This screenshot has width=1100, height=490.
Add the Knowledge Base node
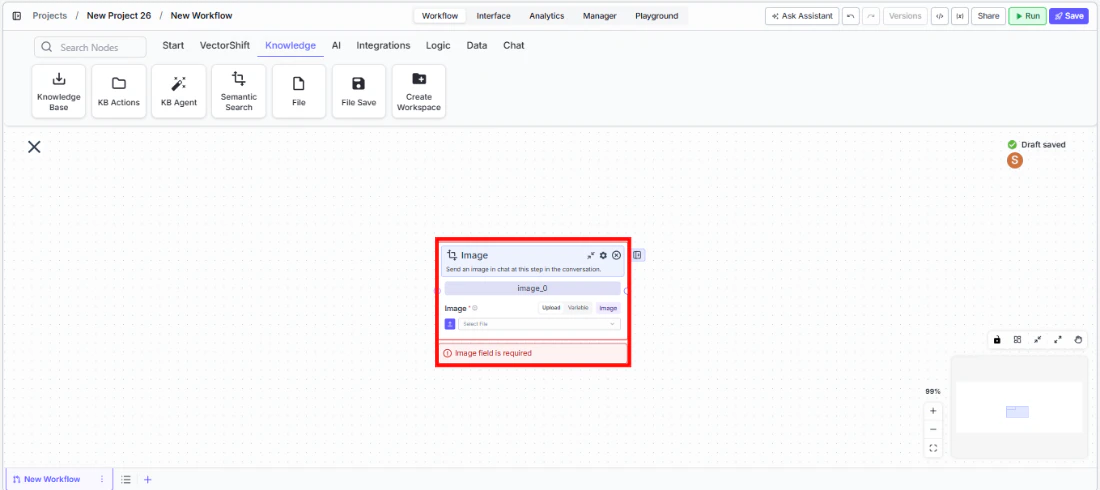(59, 91)
